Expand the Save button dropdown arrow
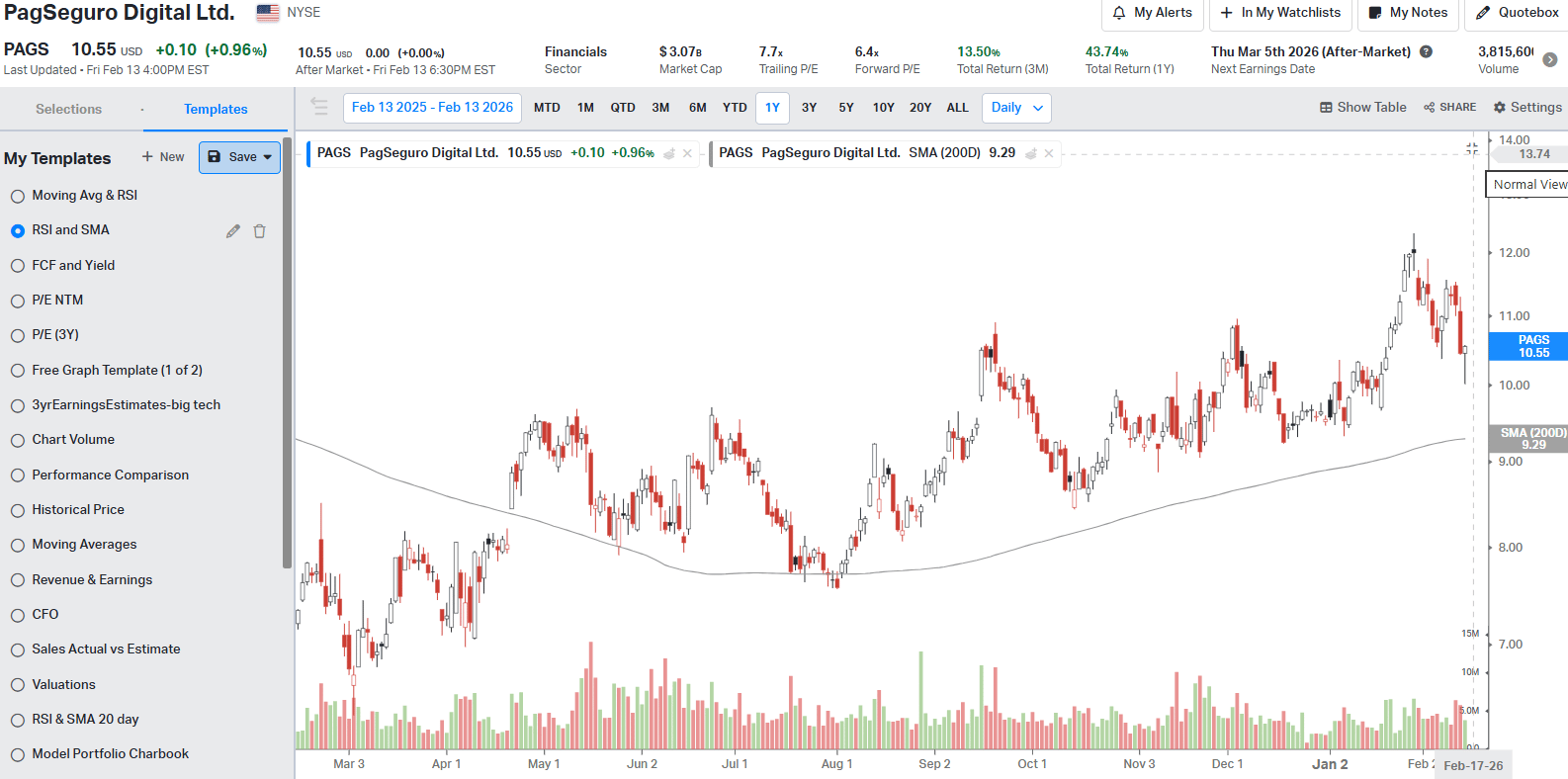This screenshot has width=1568, height=779. (268, 157)
